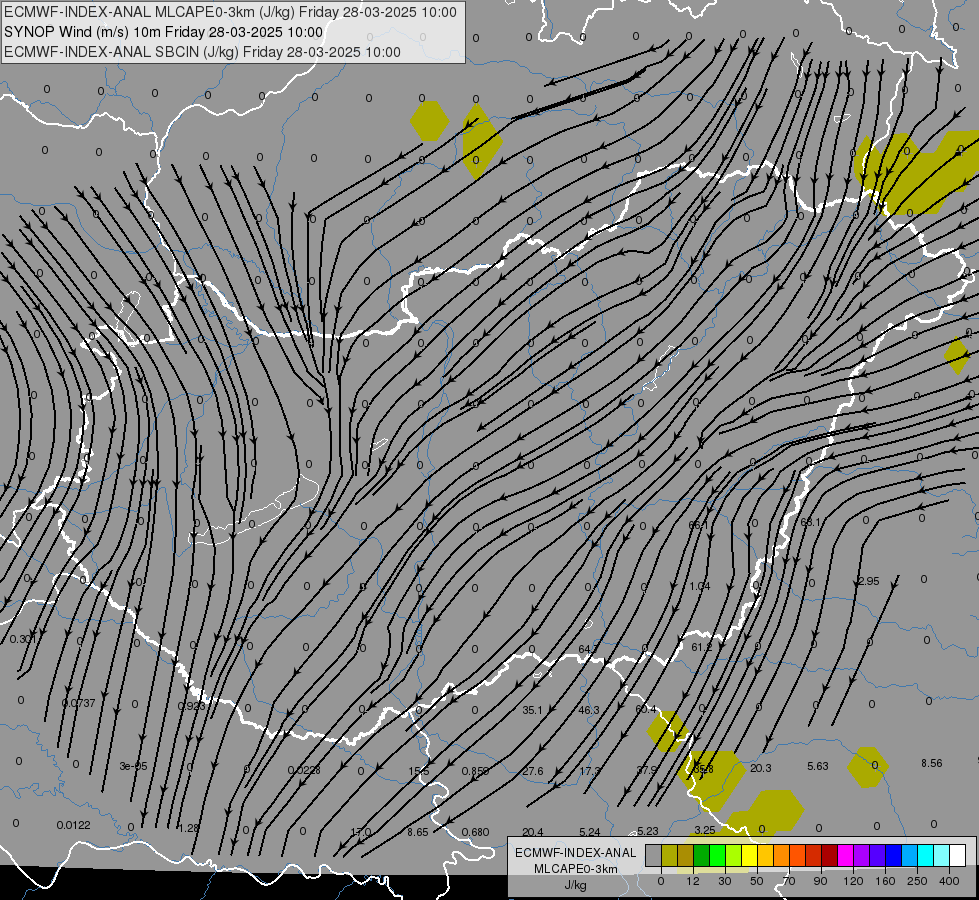This screenshot has height=900, width=979.
Task: Choose the bright cyan legend swatch
Action: coord(927,855)
